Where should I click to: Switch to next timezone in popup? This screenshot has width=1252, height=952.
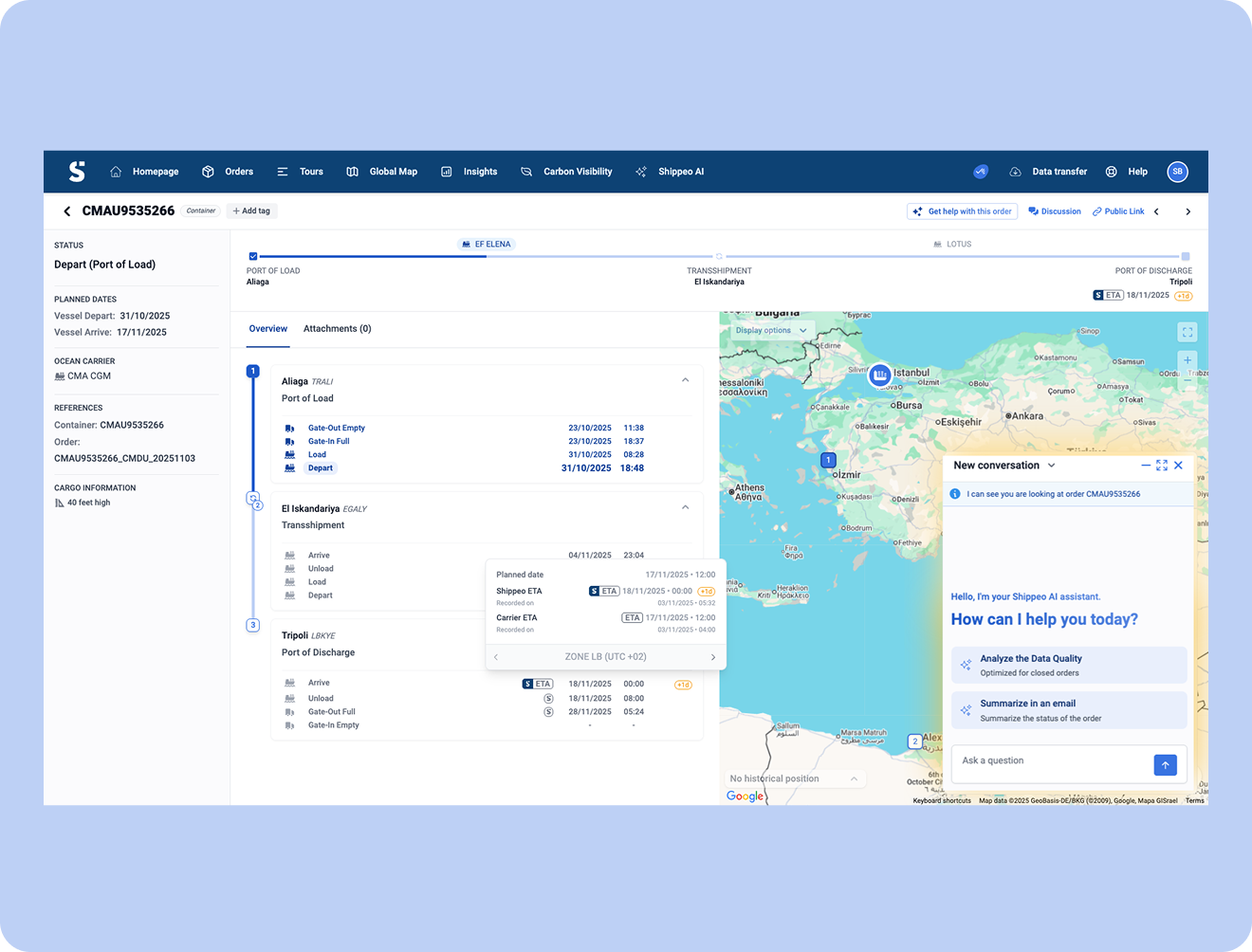(x=713, y=657)
